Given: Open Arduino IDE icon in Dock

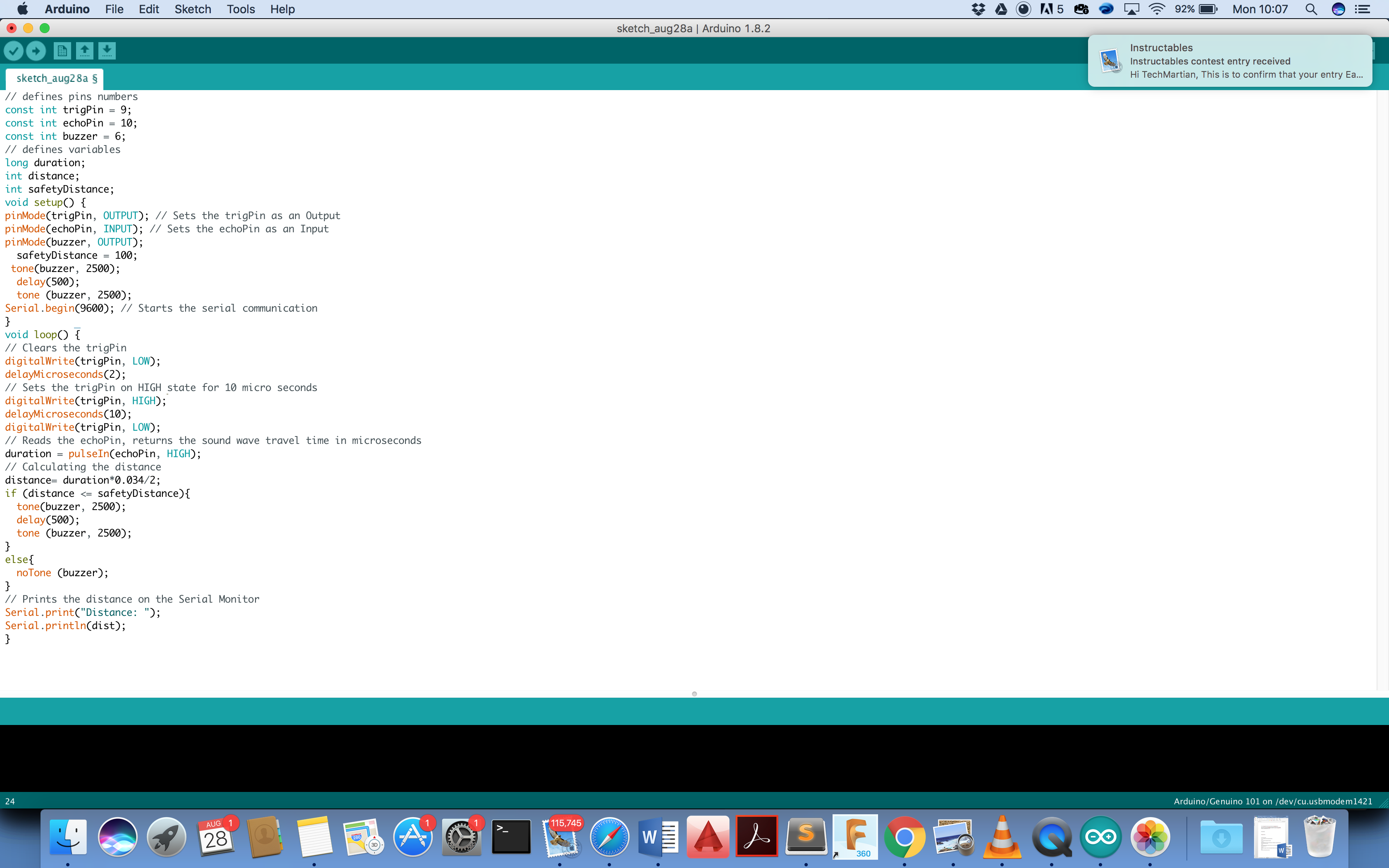Looking at the screenshot, I should coord(1100,837).
